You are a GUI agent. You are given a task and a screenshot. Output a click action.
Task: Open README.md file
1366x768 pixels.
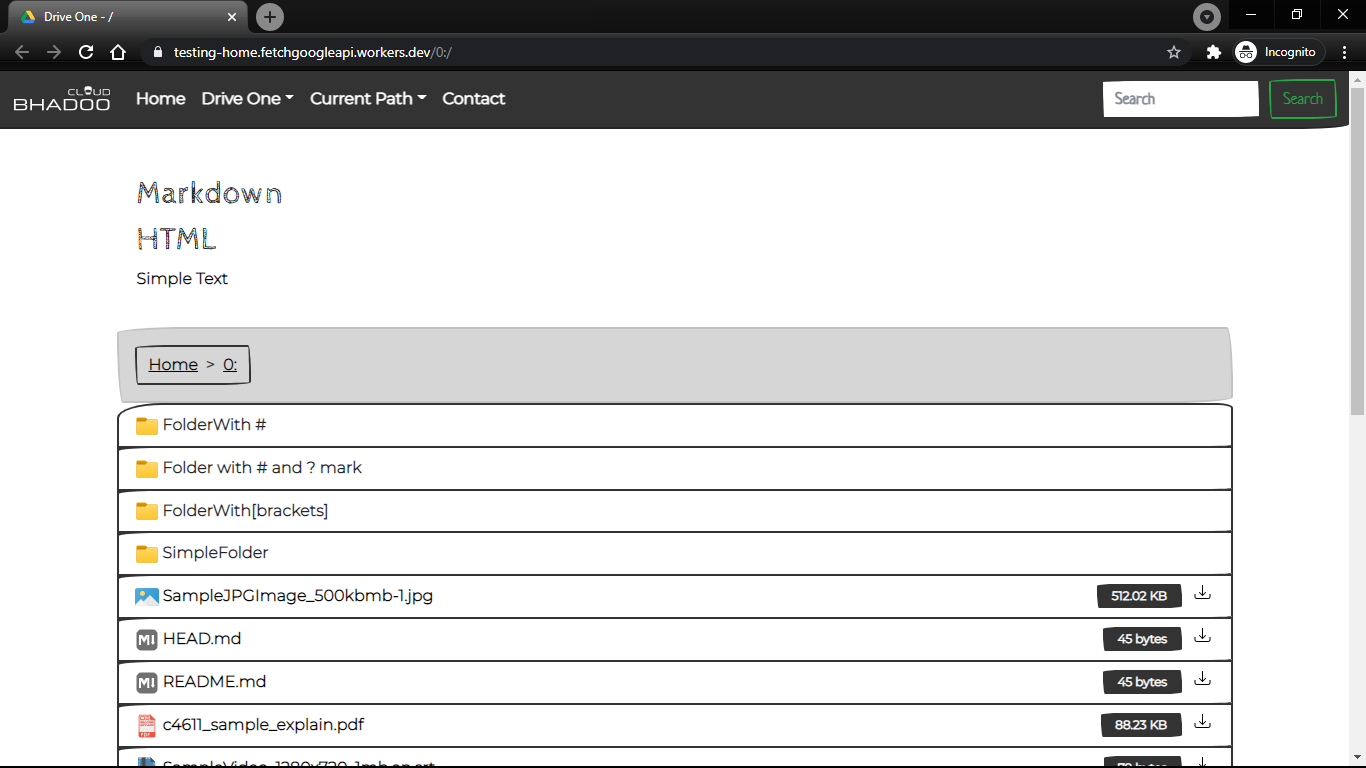pos(214,682)
